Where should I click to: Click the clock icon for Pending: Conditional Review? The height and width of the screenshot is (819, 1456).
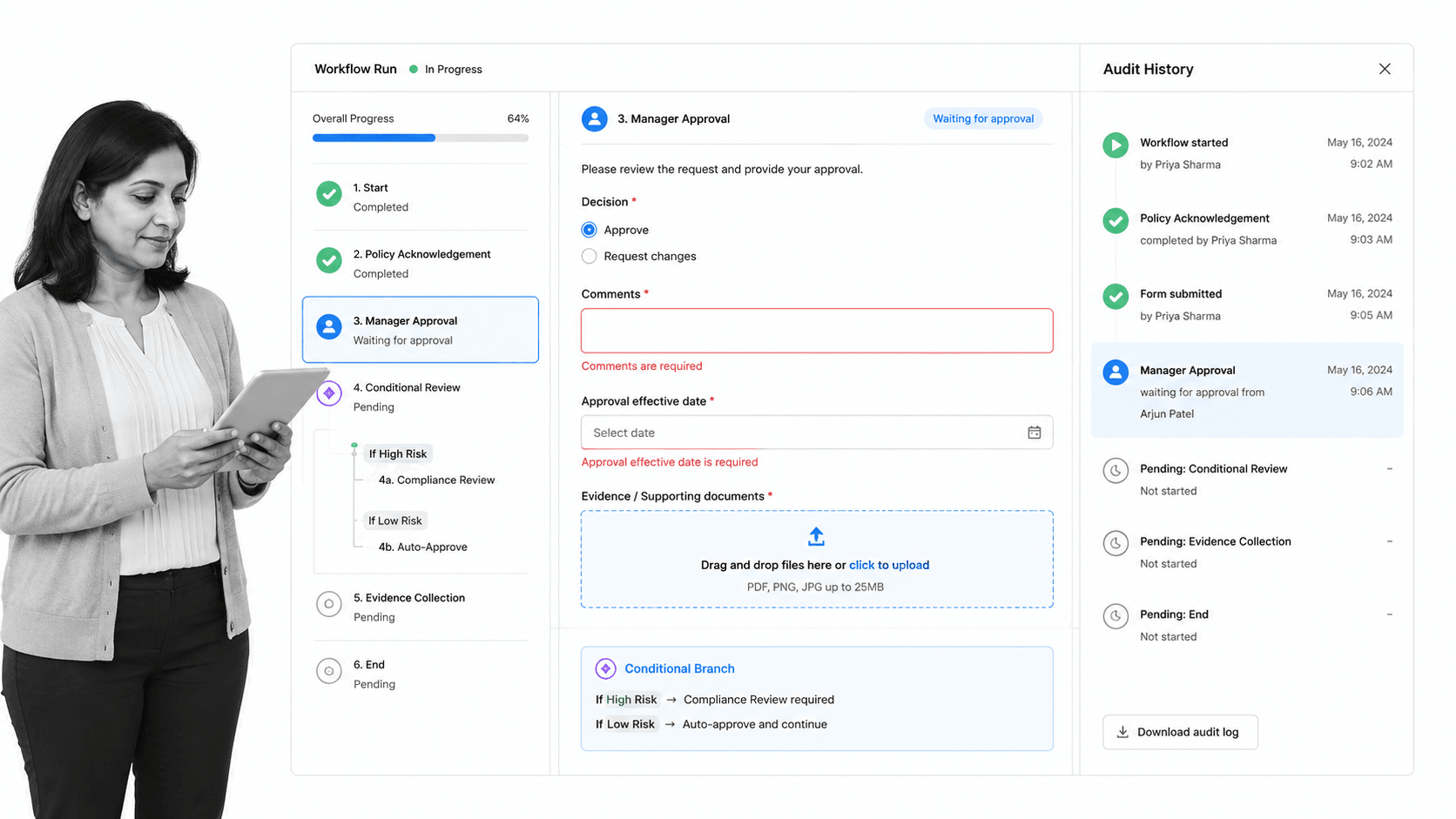point(1116,471)
